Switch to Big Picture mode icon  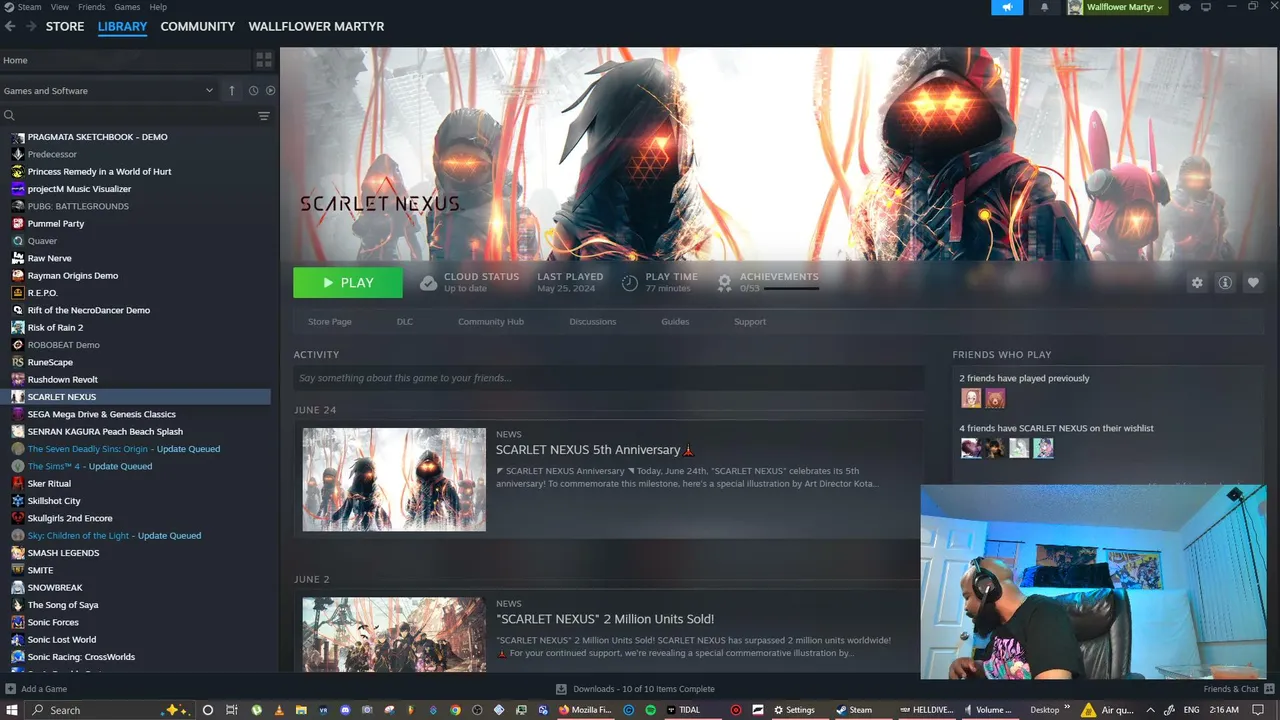click(x=1206, y=7)
